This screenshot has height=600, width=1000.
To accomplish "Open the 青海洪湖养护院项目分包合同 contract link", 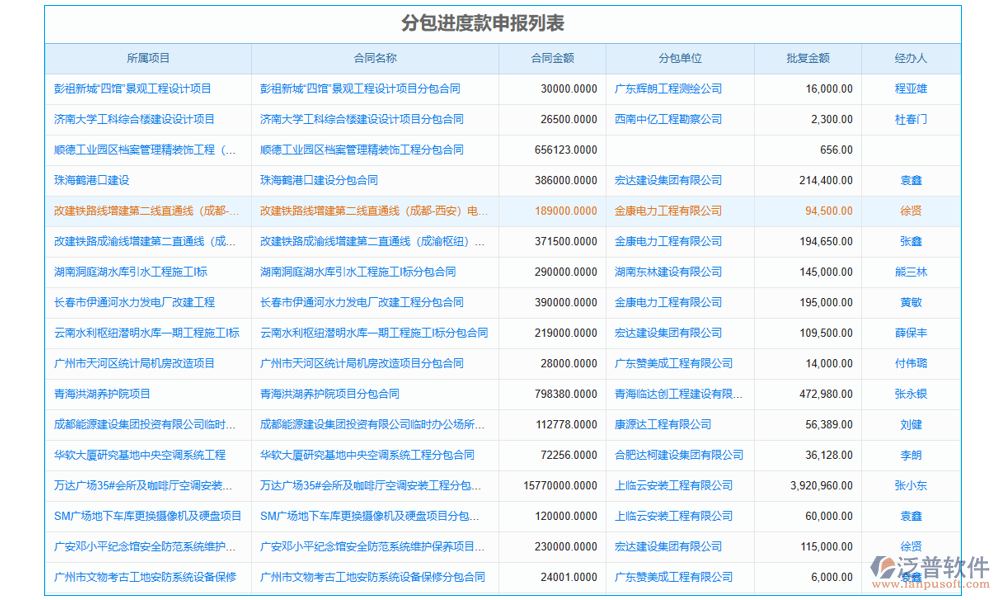I will tap(329, 395).
